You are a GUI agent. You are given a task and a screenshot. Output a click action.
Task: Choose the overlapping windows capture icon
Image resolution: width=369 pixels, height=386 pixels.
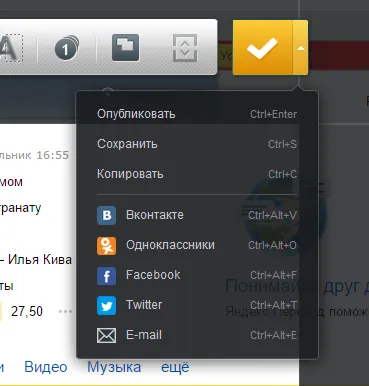[x=125, y=48]
